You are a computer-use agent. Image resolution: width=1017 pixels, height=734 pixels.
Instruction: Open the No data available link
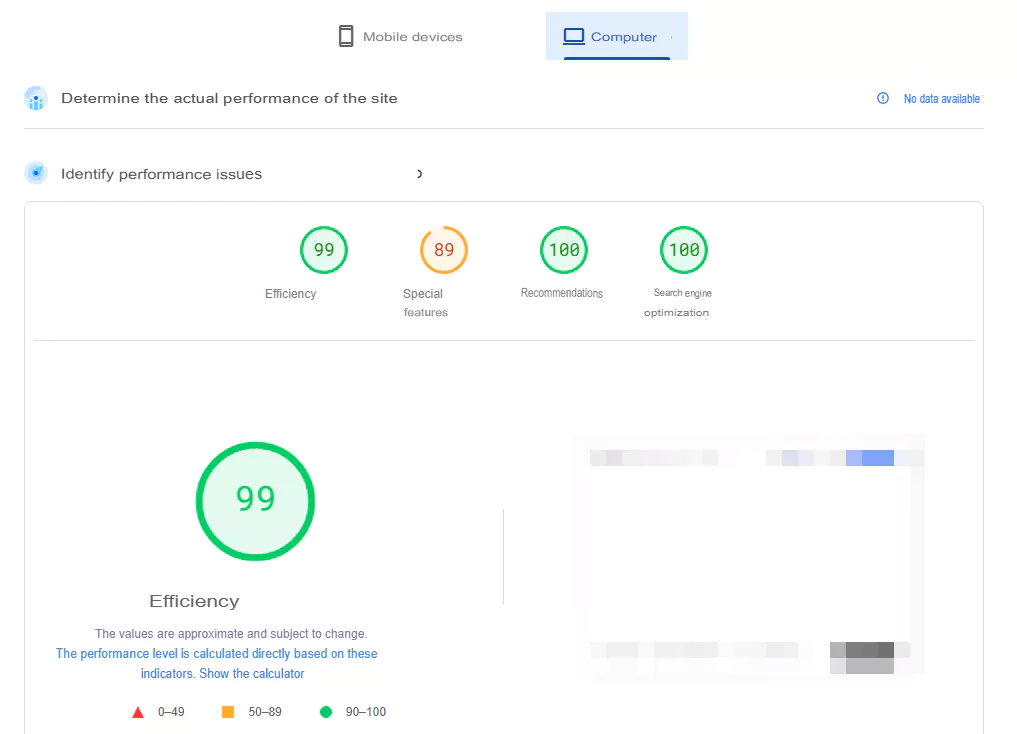coord(942,99)
